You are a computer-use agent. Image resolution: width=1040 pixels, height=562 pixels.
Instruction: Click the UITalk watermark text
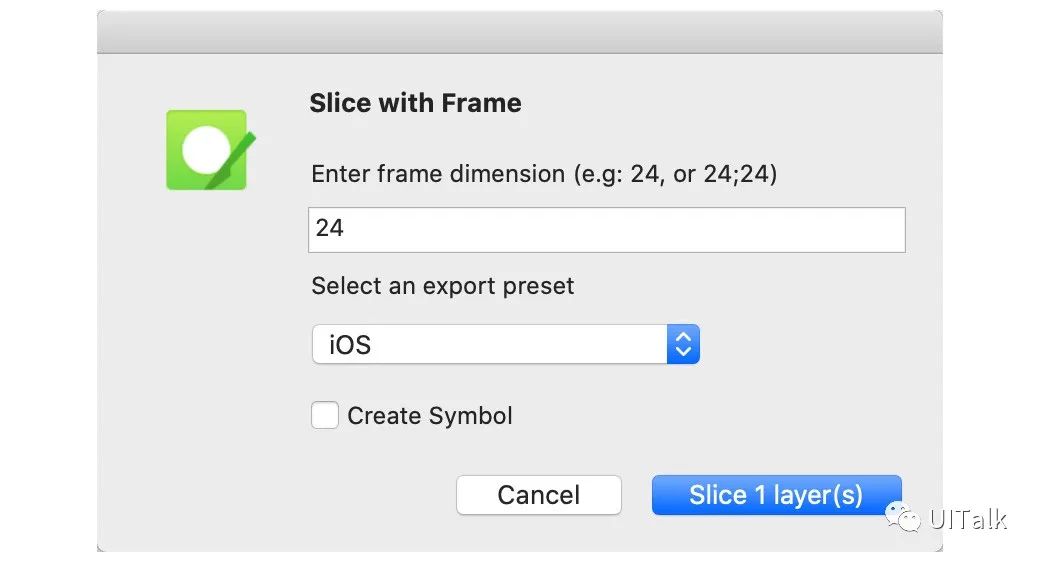pyautogui.click(x=968, y=519)
